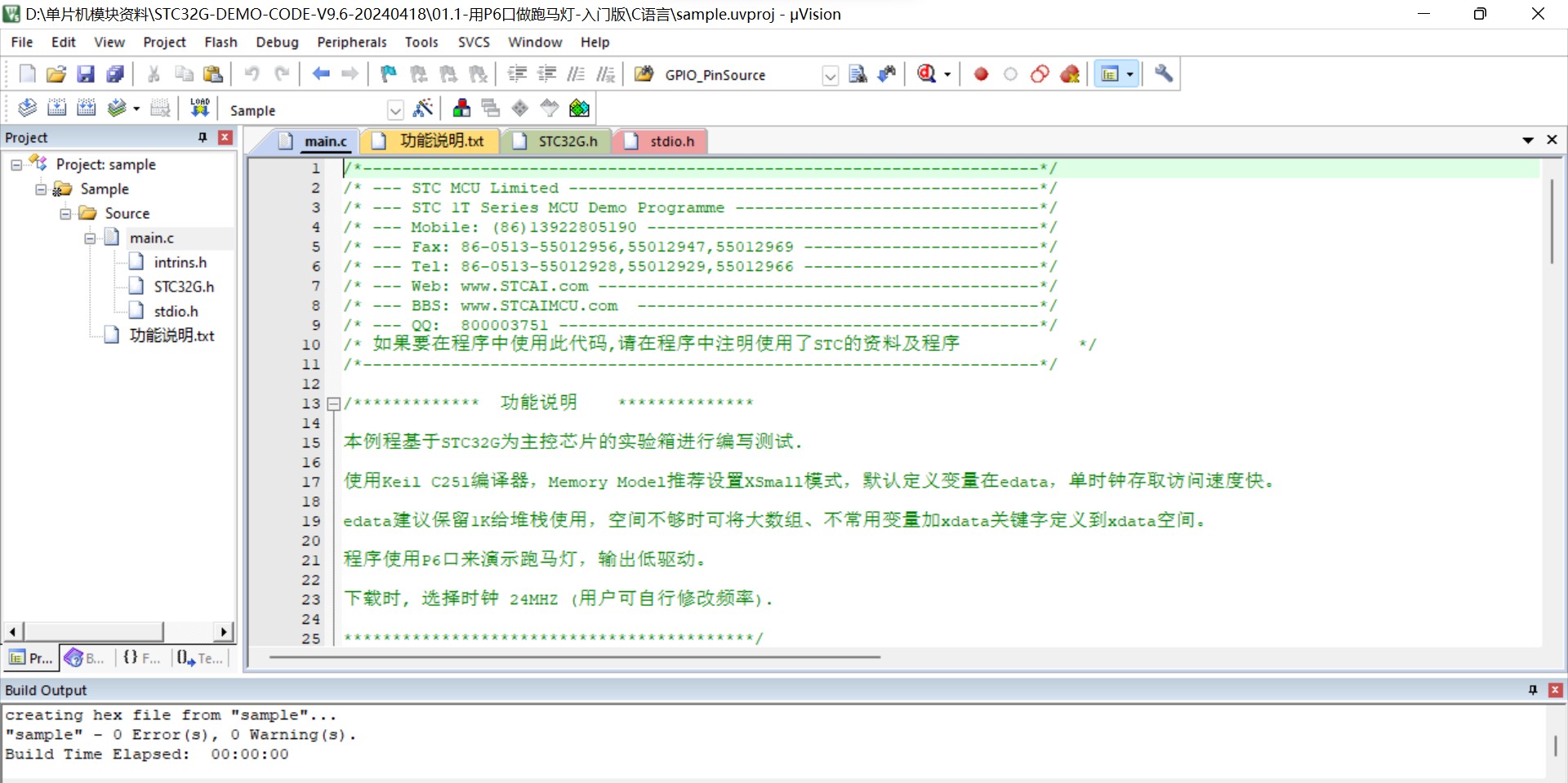
Task: Switch to the STC32G.h editor tab
Action: (557, 141)
